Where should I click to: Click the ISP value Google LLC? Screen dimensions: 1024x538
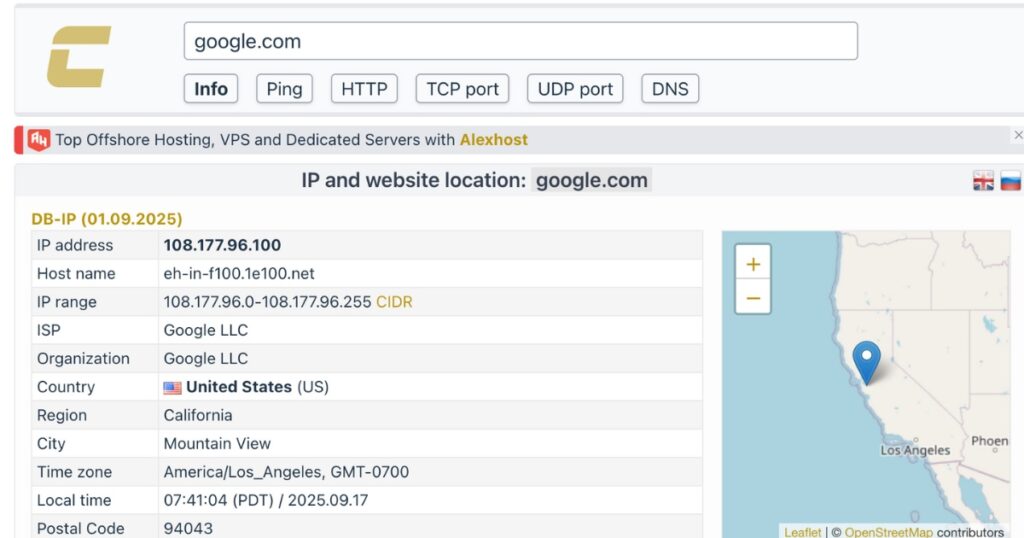[x=206, y=330]
